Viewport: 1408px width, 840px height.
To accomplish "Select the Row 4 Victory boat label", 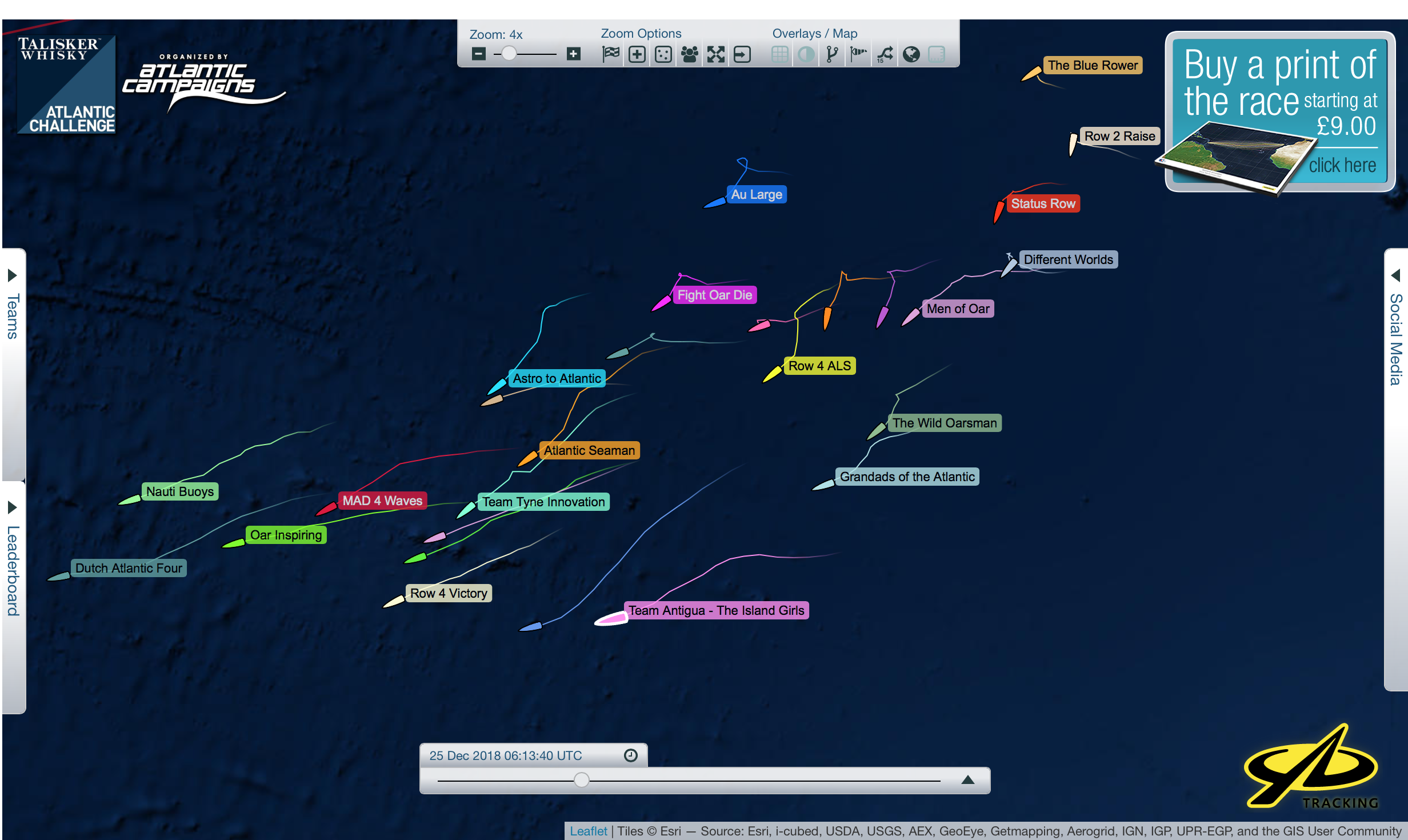I will coord(449,593).
